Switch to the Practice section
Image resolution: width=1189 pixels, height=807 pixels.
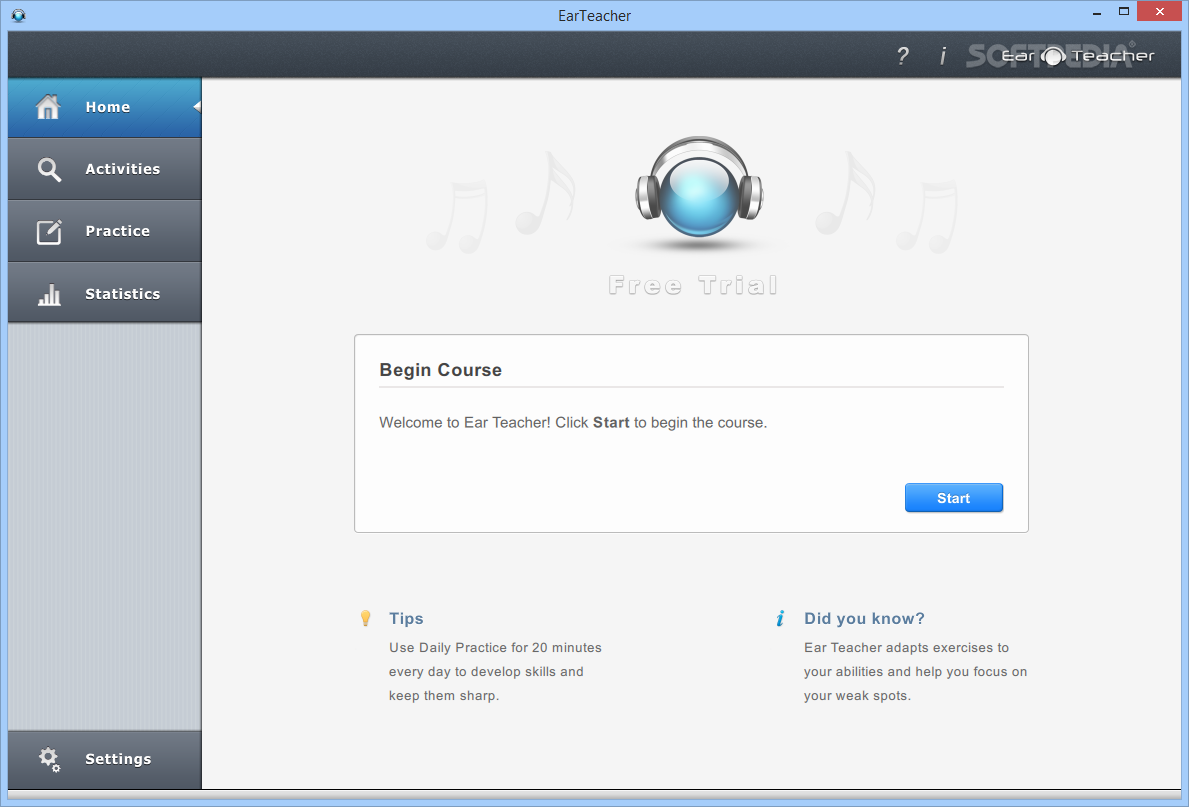[x=105, y=231]
